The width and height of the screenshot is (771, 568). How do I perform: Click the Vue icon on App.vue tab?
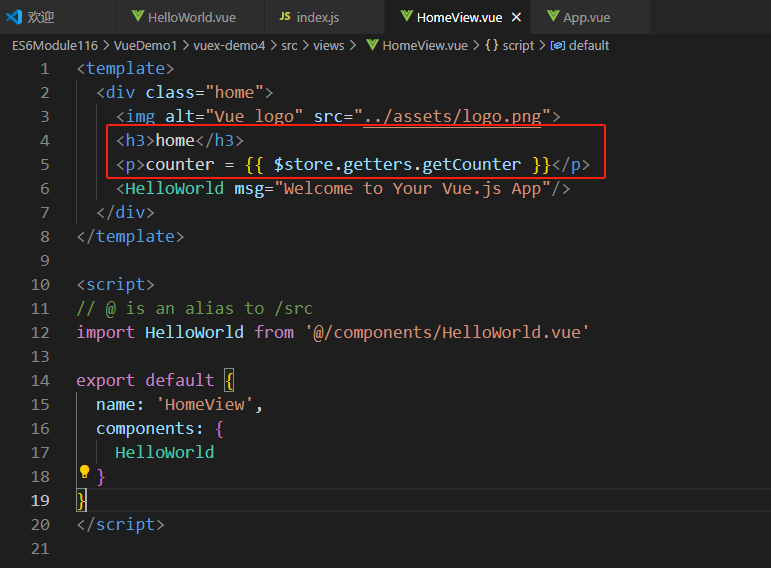(553, 16)
